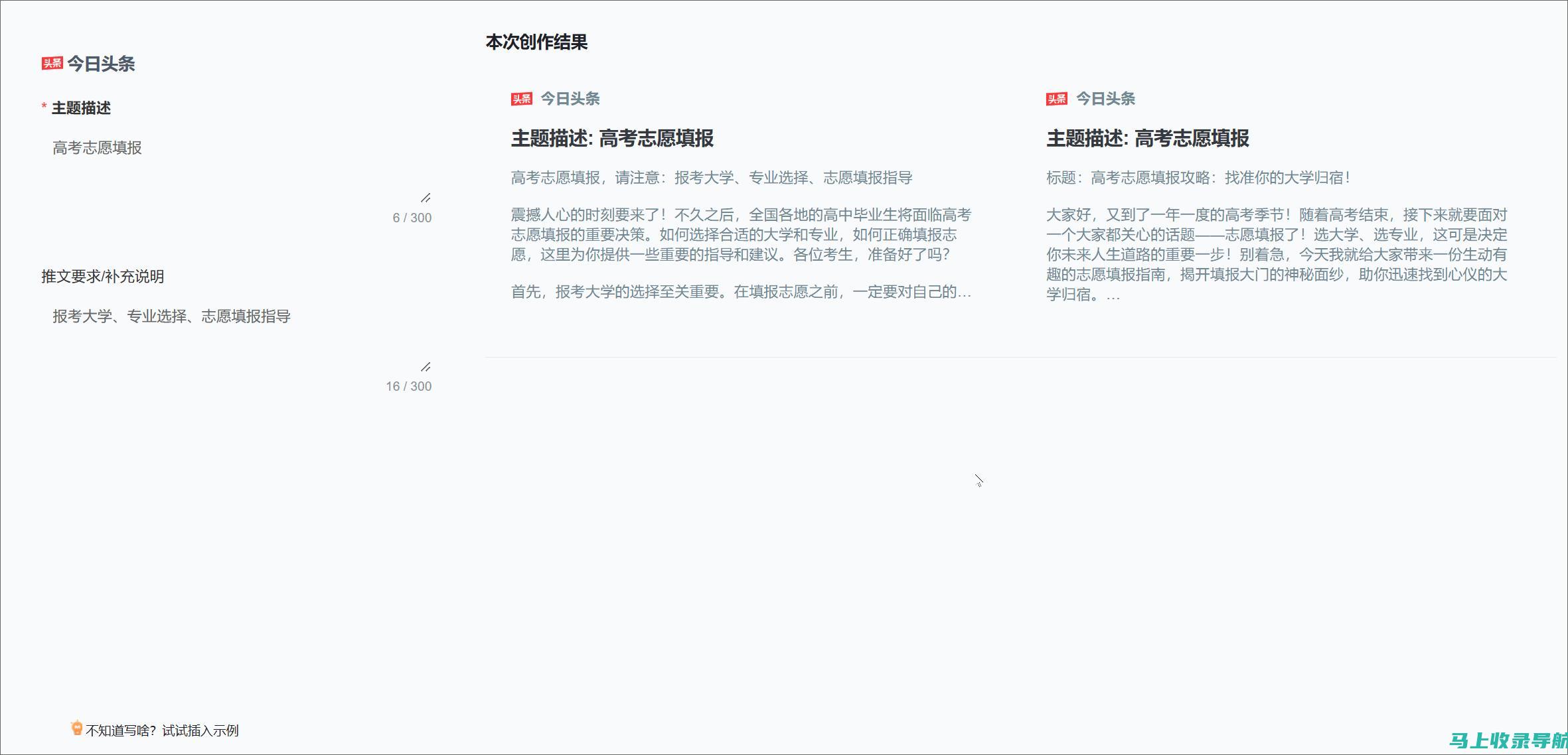Click the 6 / 300 character counter
1568x755 pixels.
pyautogui.click(x=412, y=218)
